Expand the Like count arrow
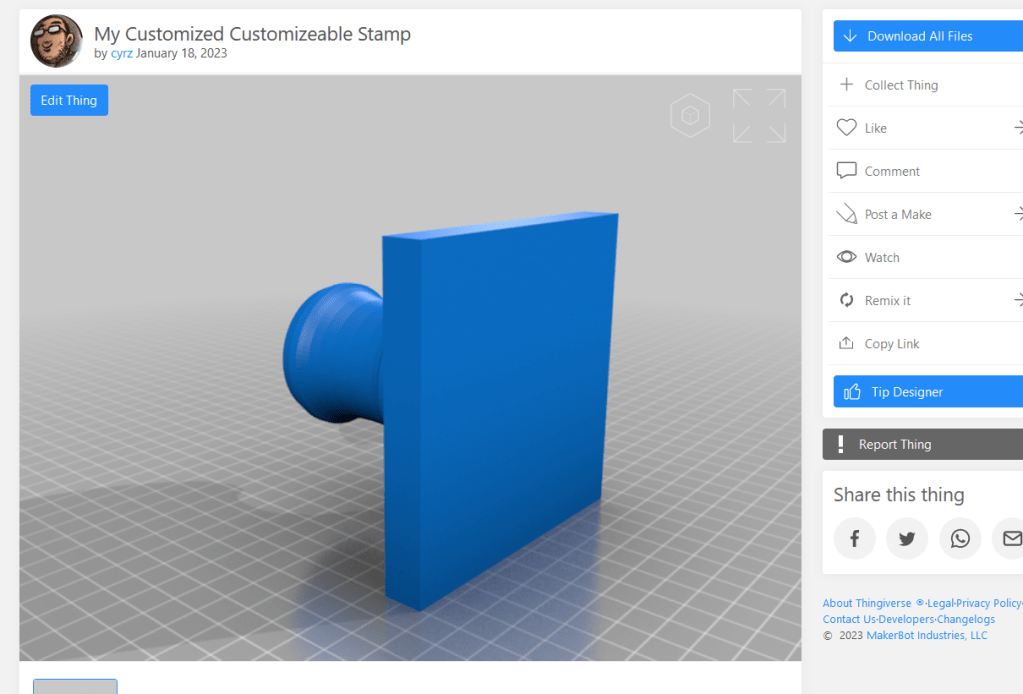The width and height of the screenshot is (1023, 694). click(1017, 128)
